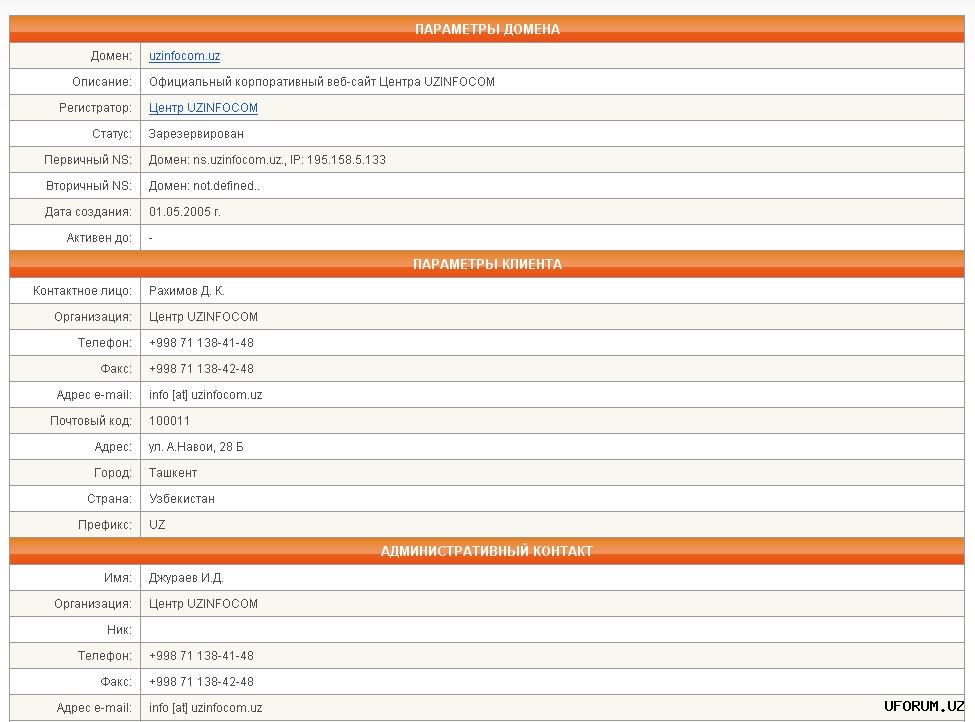Screen dimensions: 975x722
Task: Click the 'АДМИНИСТРАТИВНЫЙ КОНТАКТ' section header
Action: point(487,551)
